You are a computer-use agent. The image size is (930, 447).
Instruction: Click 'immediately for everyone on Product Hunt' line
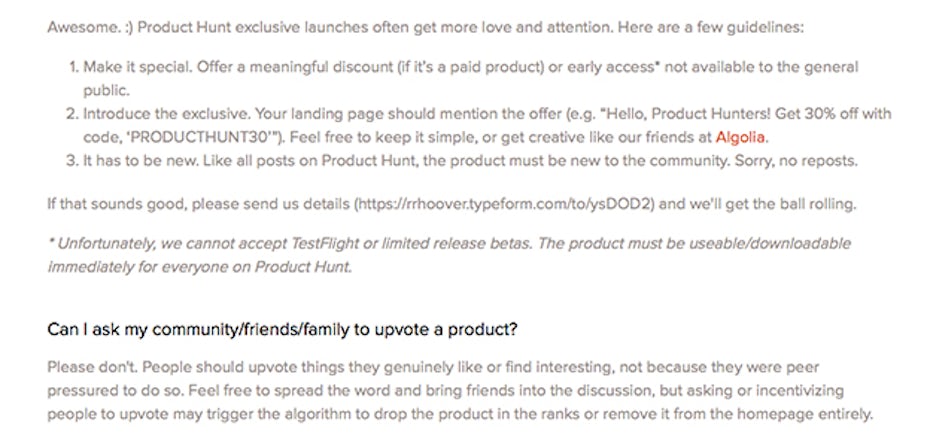pyautogui.click(x=200, y=267)
